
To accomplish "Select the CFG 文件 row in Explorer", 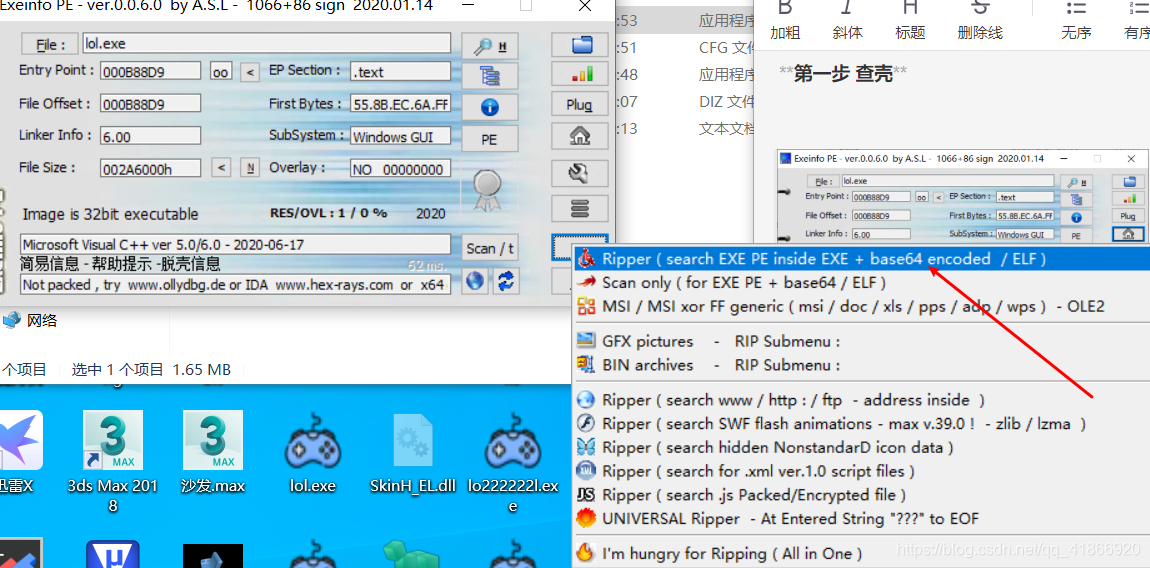I will tap(685, 48).
